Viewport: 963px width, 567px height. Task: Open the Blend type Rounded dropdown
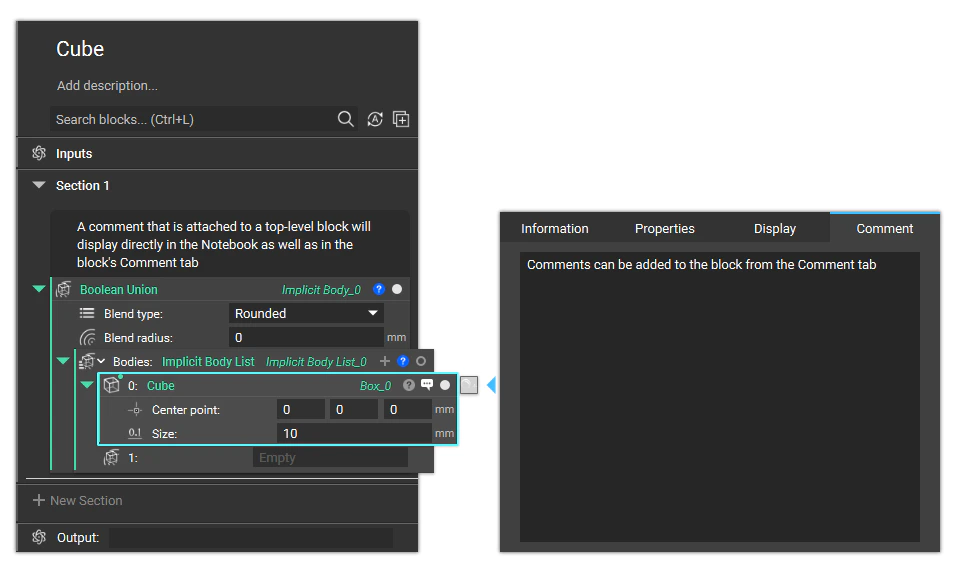click(306, 313)
